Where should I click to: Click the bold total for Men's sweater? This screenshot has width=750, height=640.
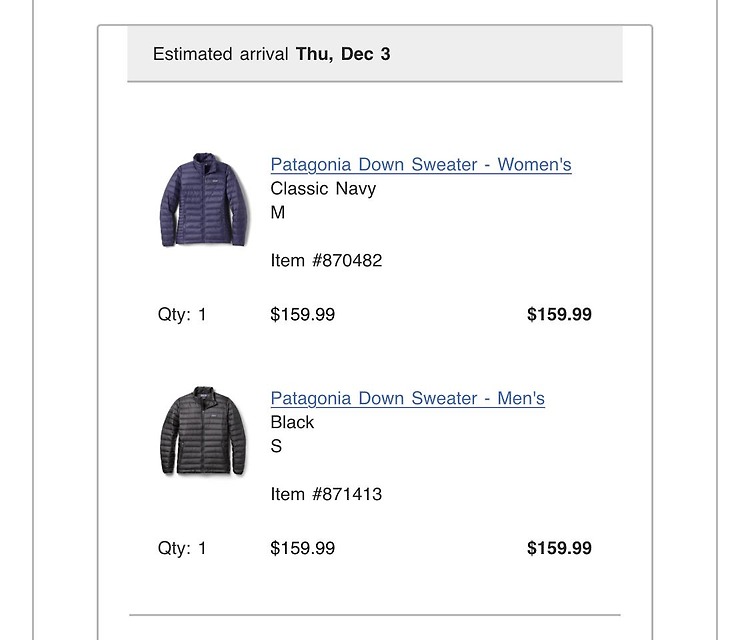(x=559, y=548)
